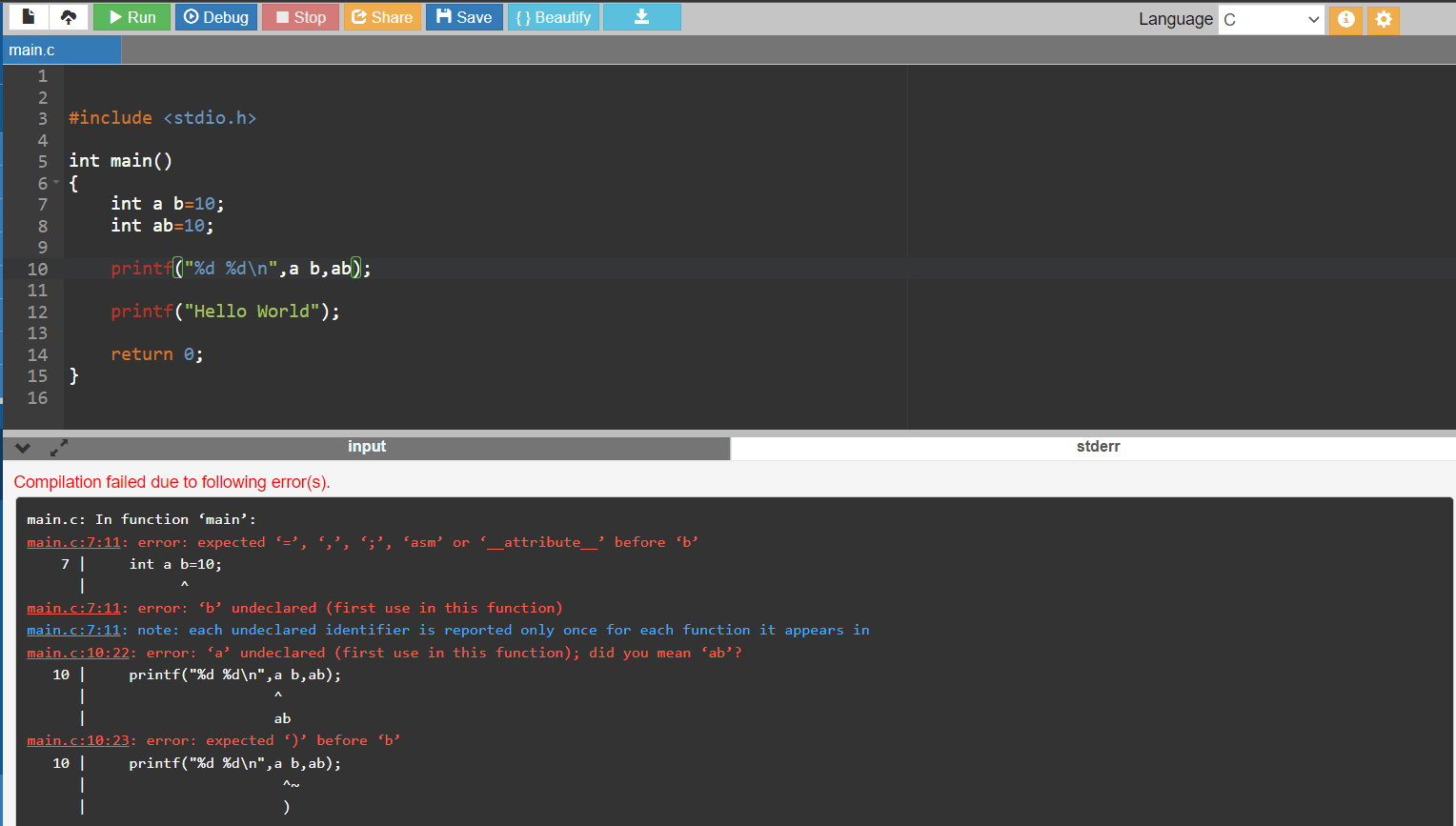Expand the console to fullscreen
Image resolution: width=1456 pixels, height=826 pixels.
(59, 446)
